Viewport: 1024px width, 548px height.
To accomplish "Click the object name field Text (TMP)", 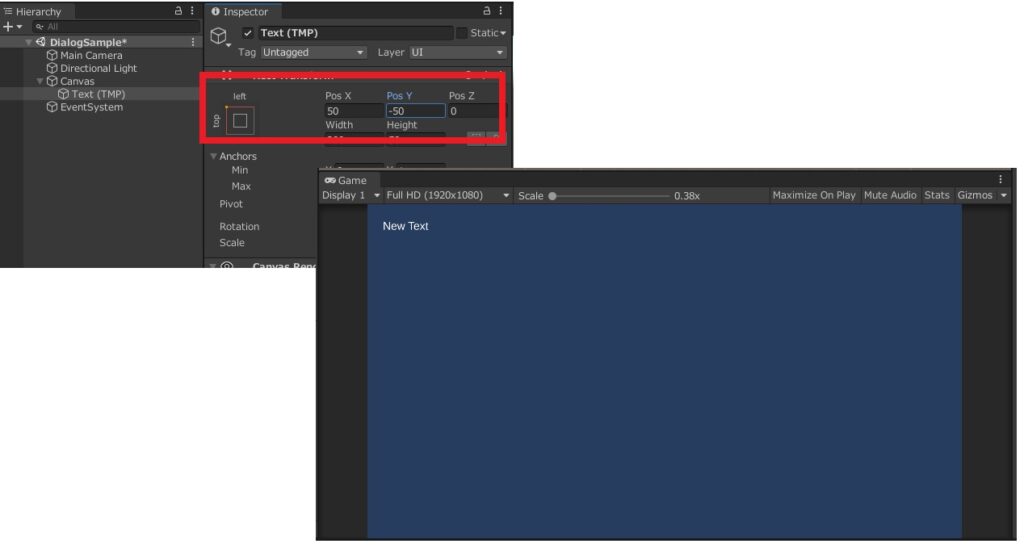I will (x=355, y=33).
